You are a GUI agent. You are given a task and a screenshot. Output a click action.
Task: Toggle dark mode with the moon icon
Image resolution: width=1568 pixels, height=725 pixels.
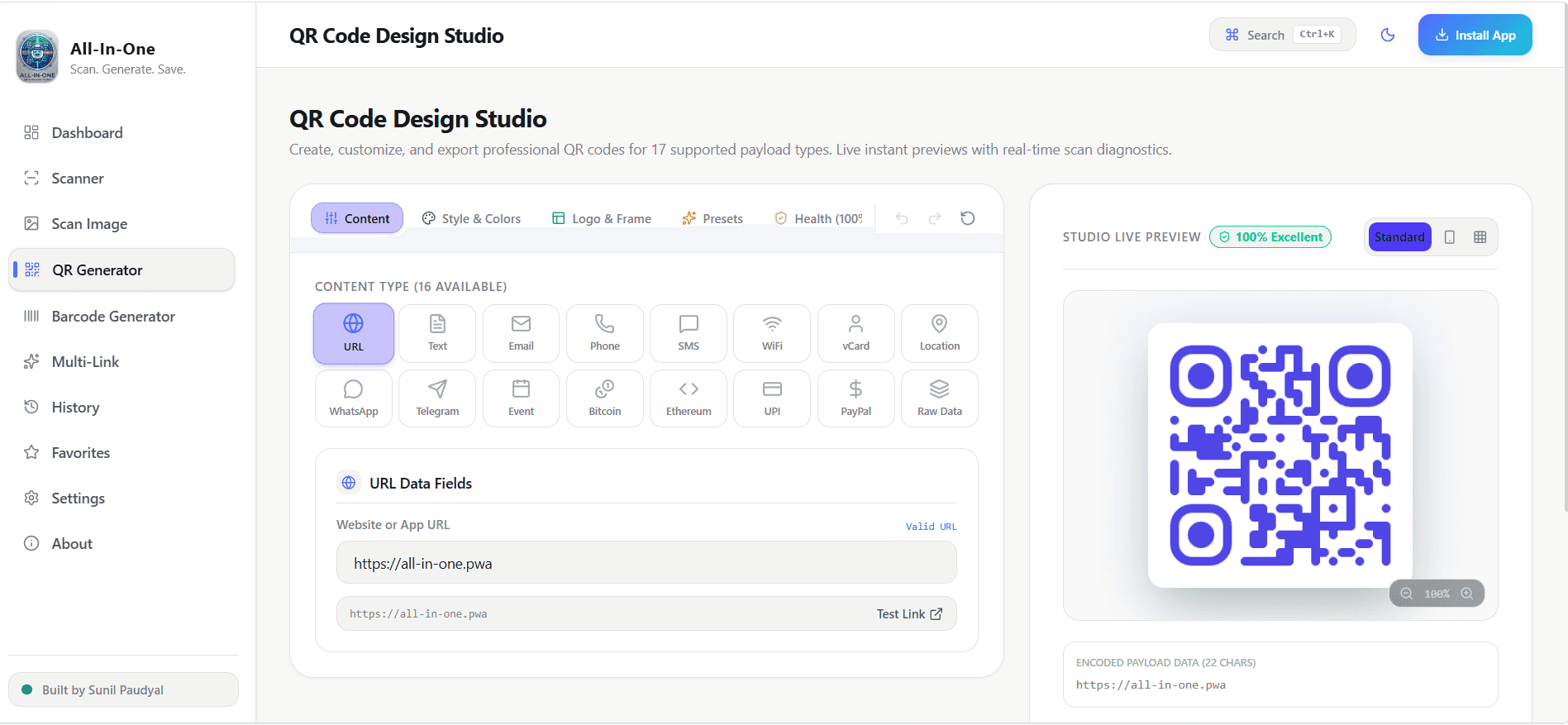point(1388,35)
